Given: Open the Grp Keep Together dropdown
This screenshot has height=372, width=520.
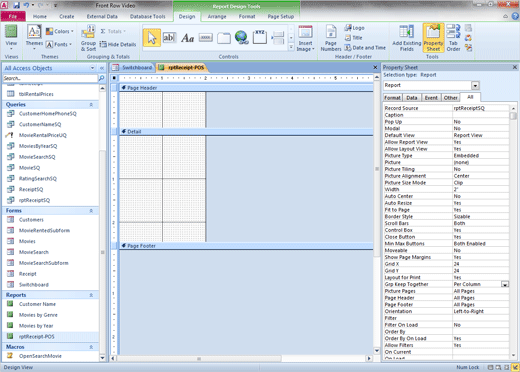Looking at the screenshot, I should coord(505,284).
